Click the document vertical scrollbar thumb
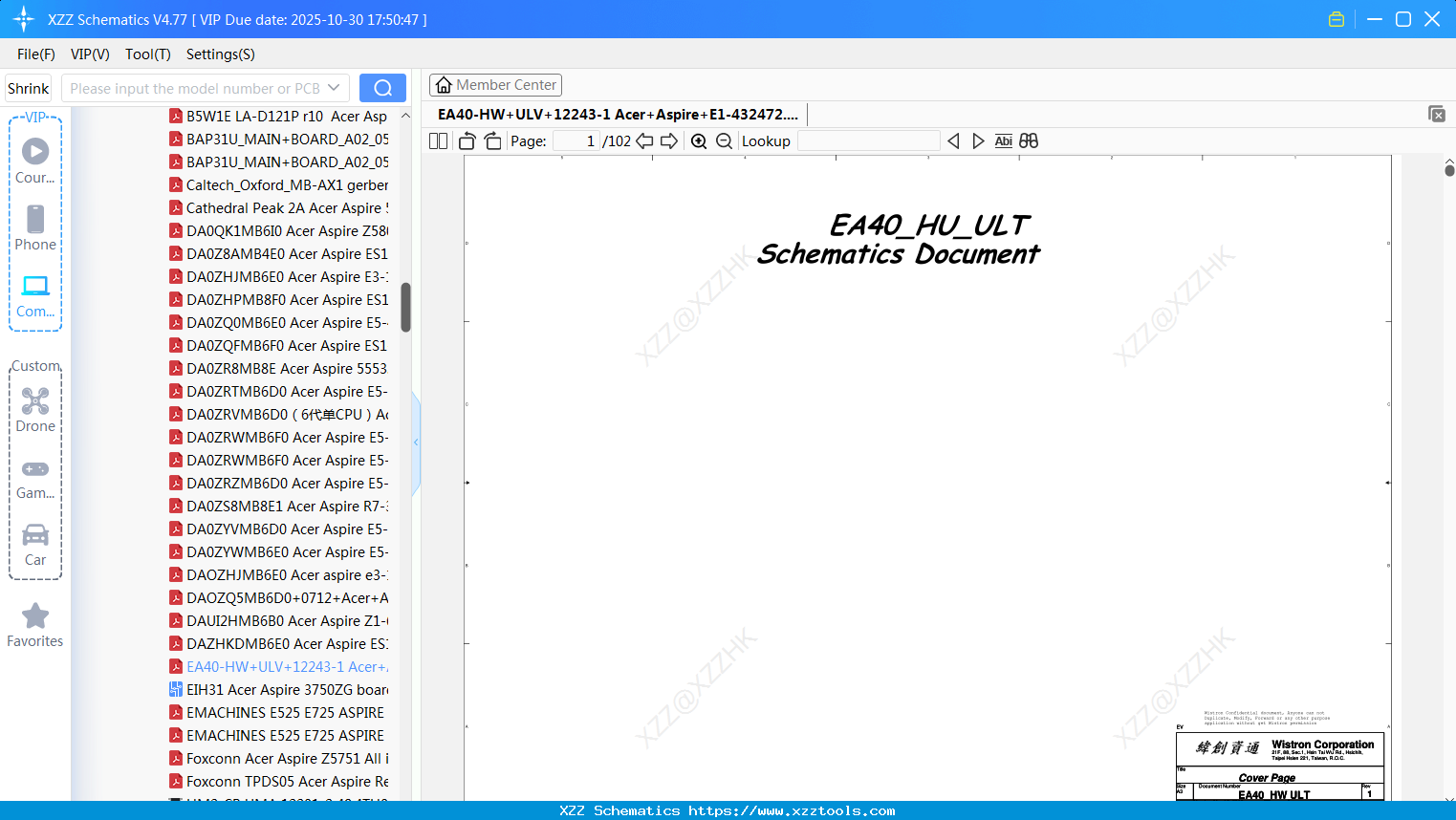The image size is (1456, 820). coord(1449,170)
